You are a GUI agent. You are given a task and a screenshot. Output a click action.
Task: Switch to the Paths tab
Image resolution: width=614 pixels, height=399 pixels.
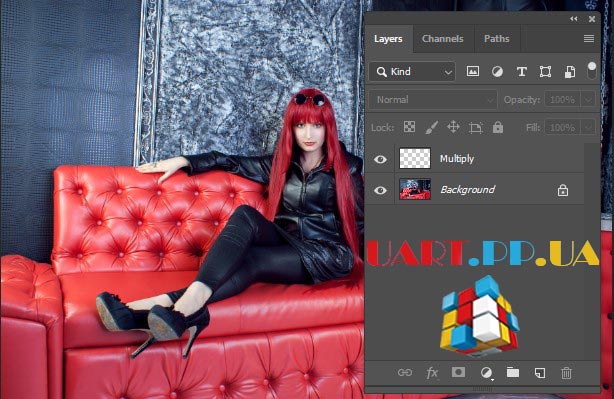coord(497,39)
